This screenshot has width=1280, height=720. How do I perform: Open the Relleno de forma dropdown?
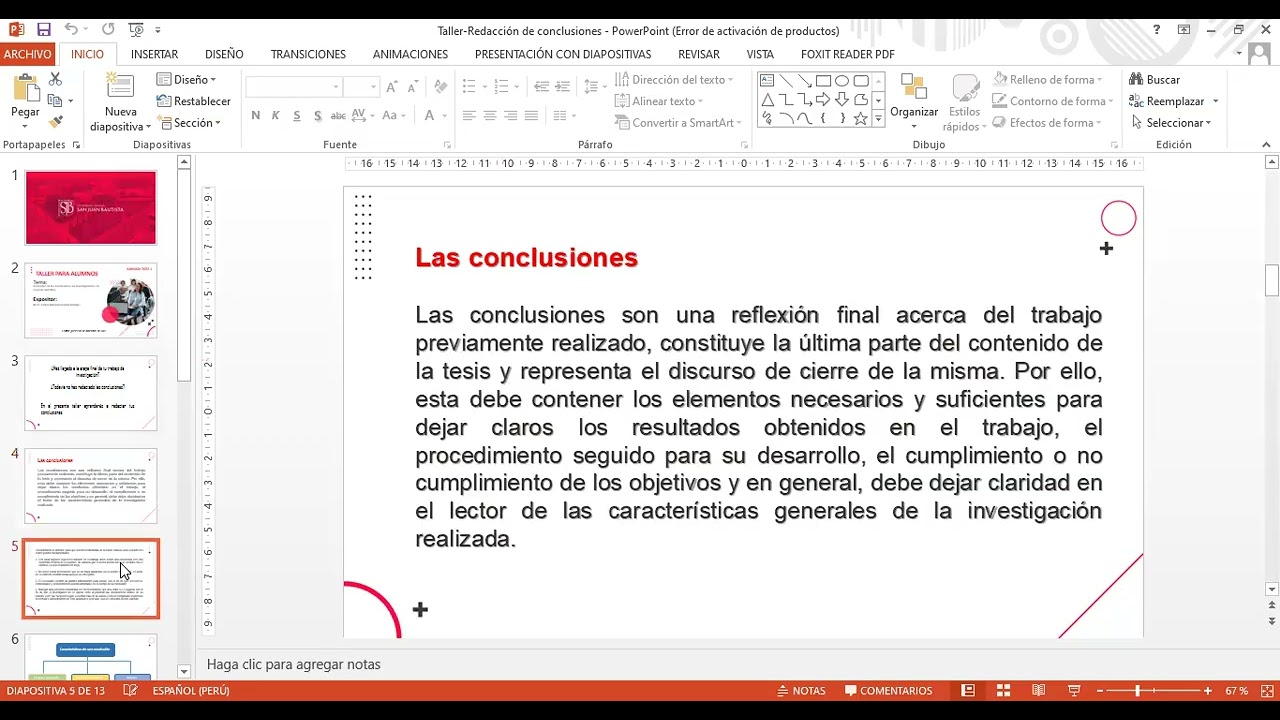(x=1048, y=79)
